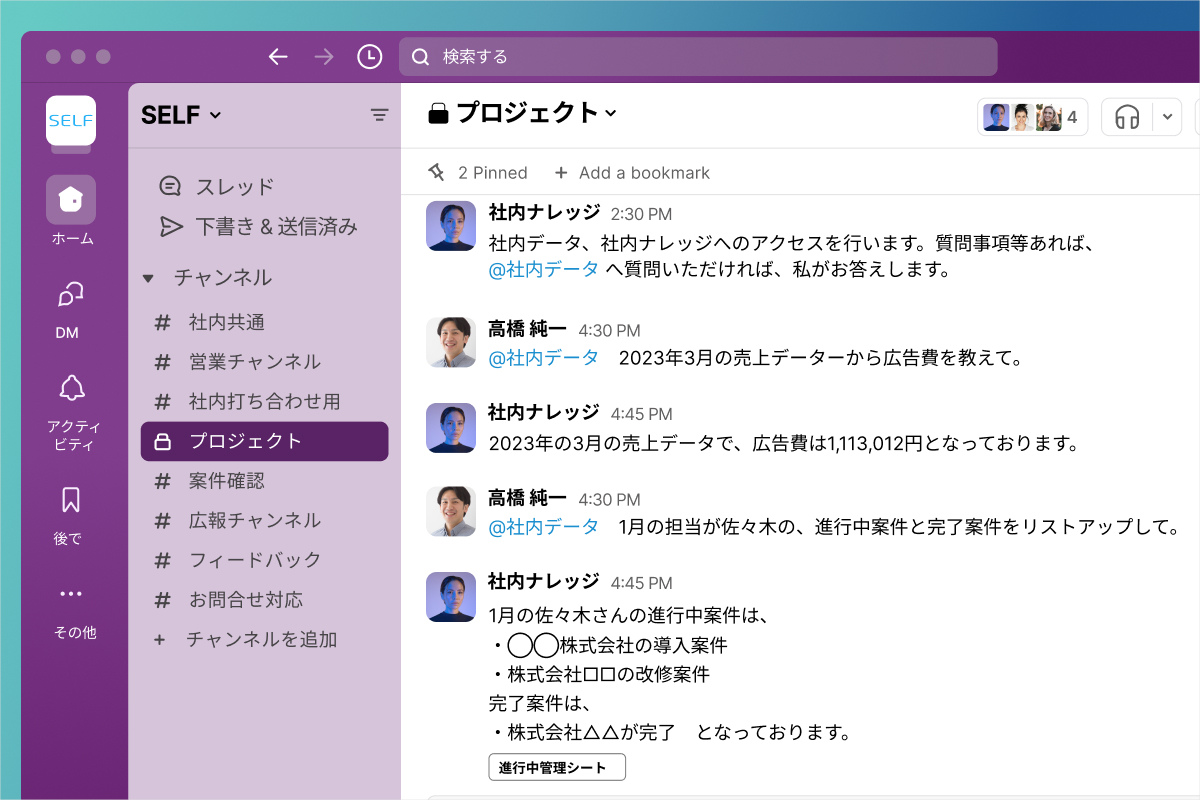Click the back navigation arrow
Viewport: 1200px width, 800px height.
pos(278,57)
